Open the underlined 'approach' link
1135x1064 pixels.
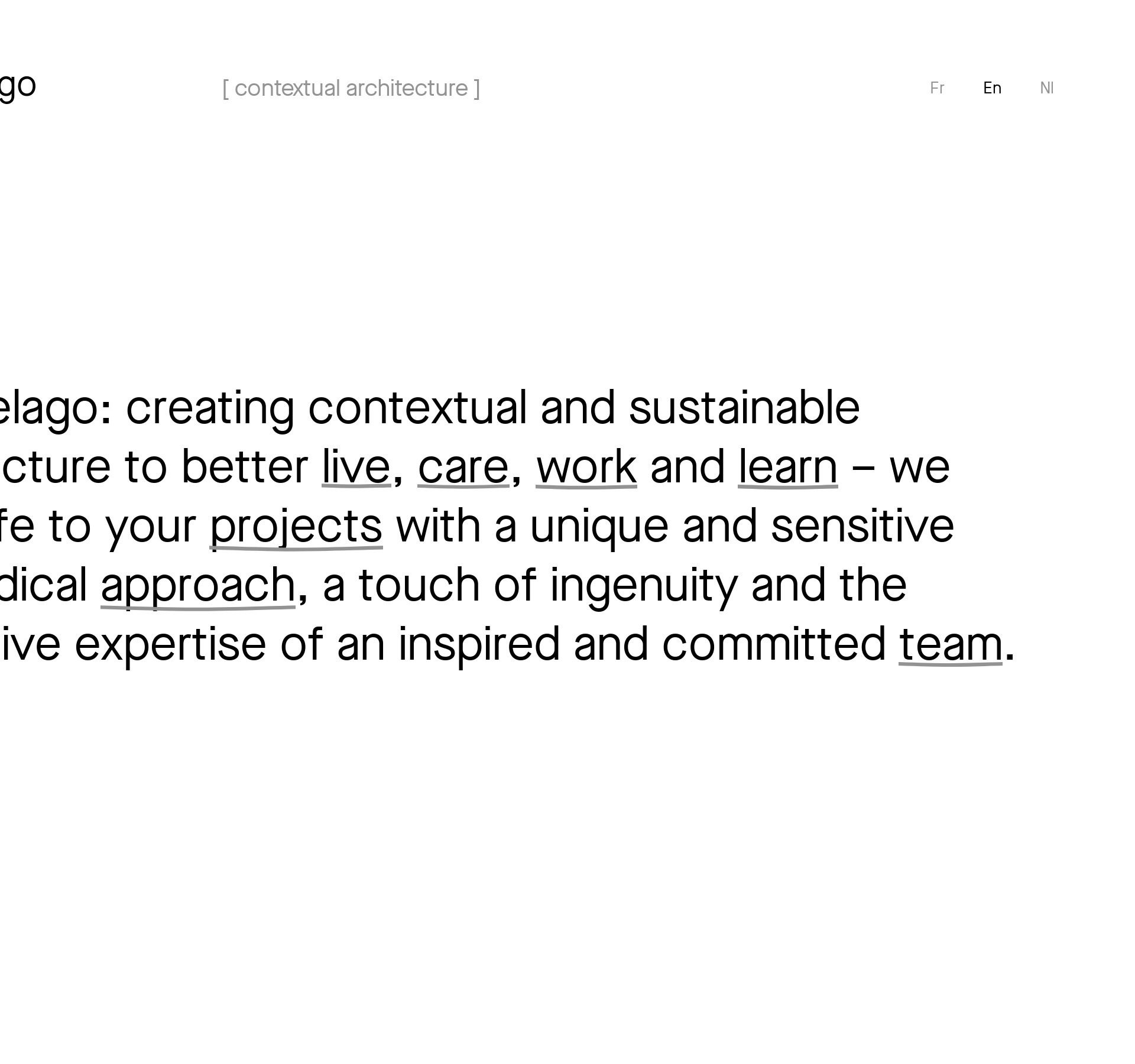[x=198, y=586]
